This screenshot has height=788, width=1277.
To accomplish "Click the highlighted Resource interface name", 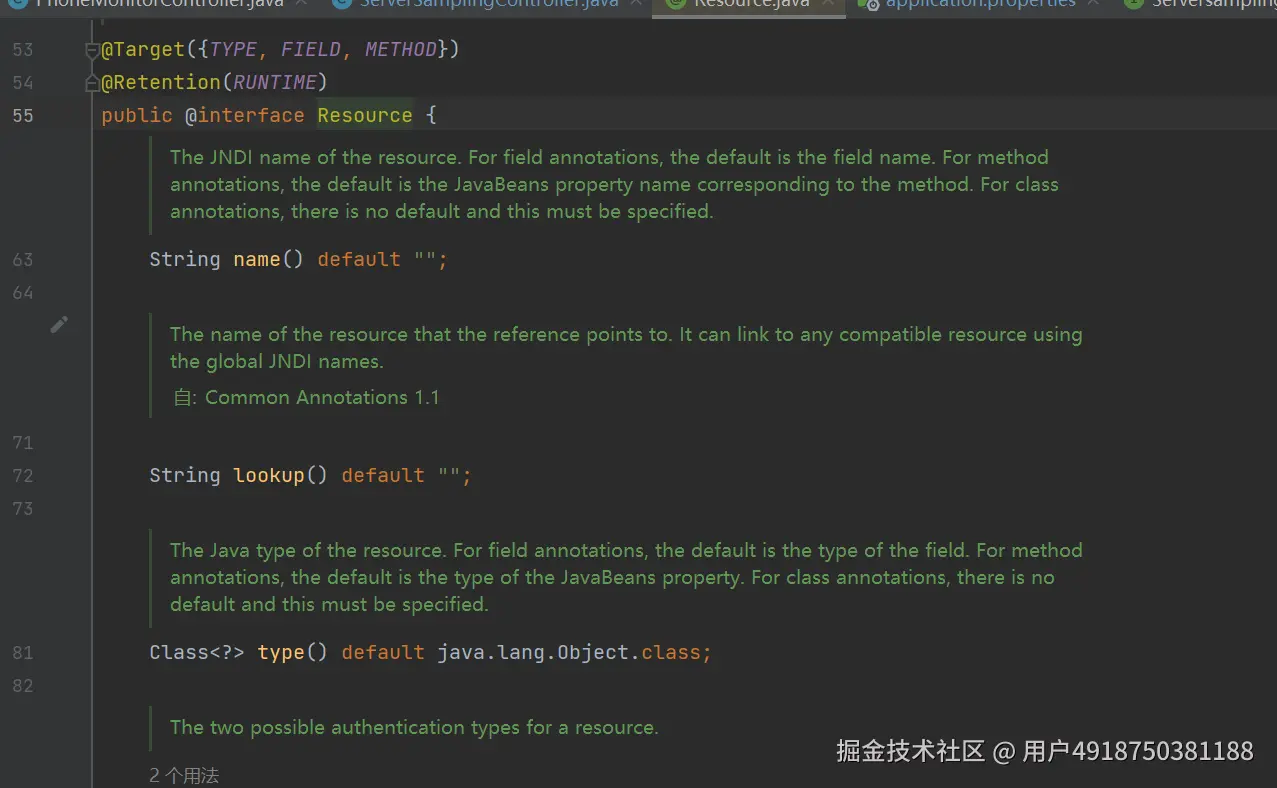I will pyautogui.click(x=364, y=116).
